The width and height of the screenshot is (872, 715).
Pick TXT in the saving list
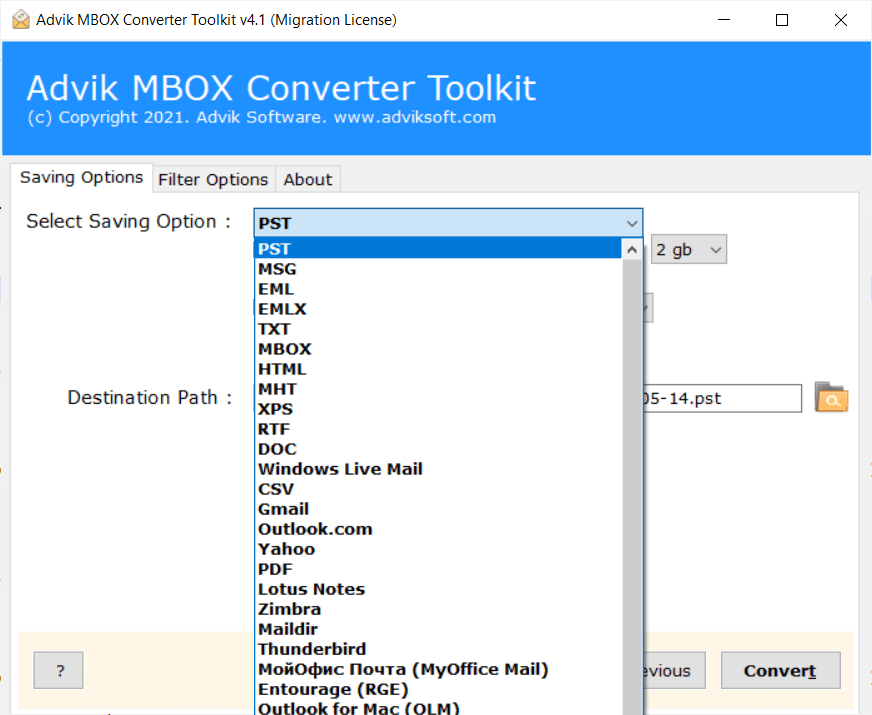438,329
